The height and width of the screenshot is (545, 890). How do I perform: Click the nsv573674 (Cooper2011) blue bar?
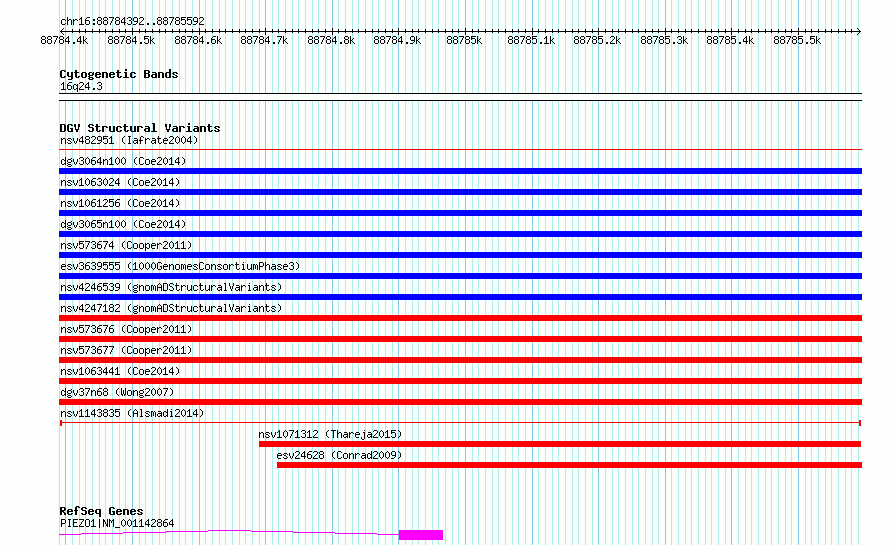point(460,255)
